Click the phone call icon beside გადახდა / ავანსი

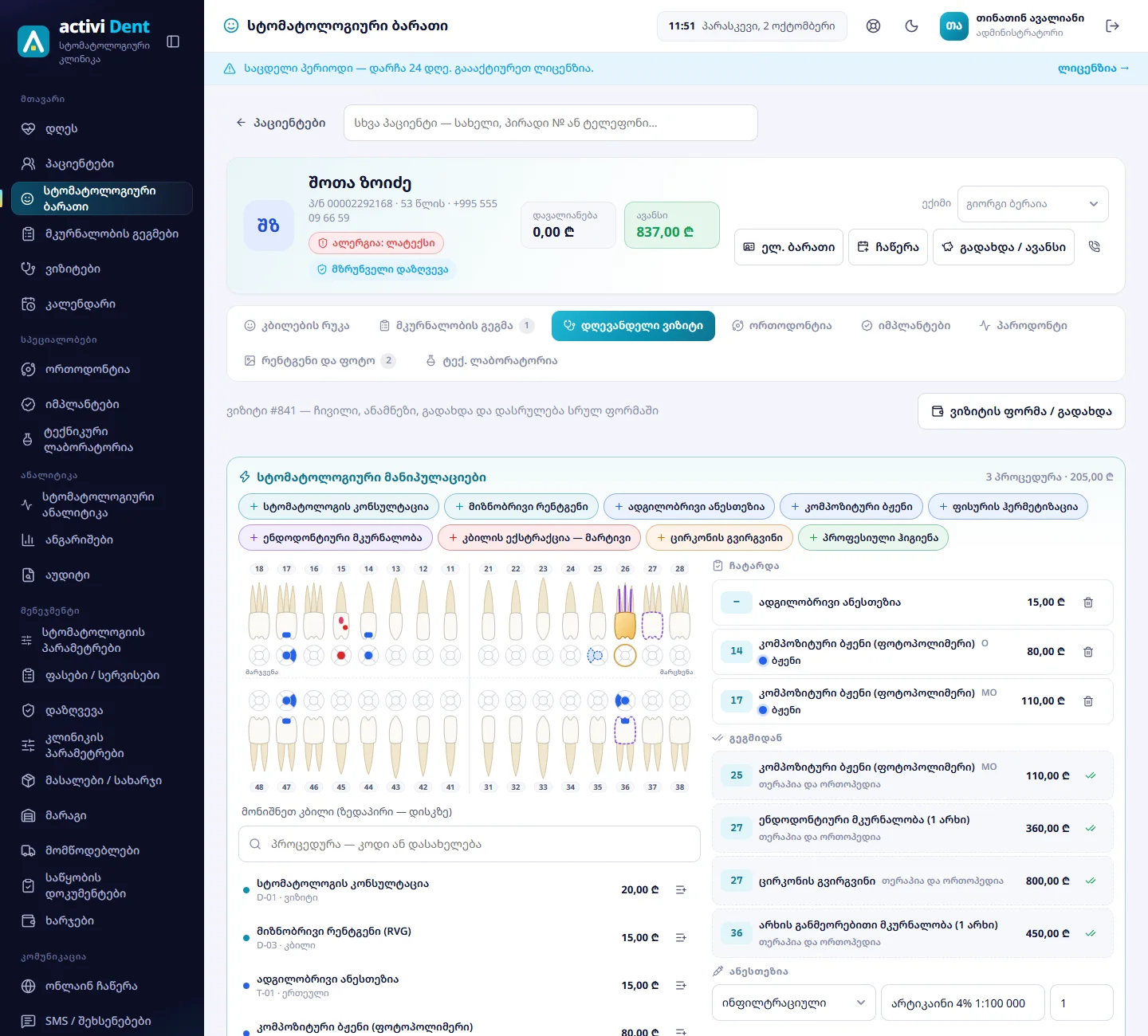pos(1095,247)
